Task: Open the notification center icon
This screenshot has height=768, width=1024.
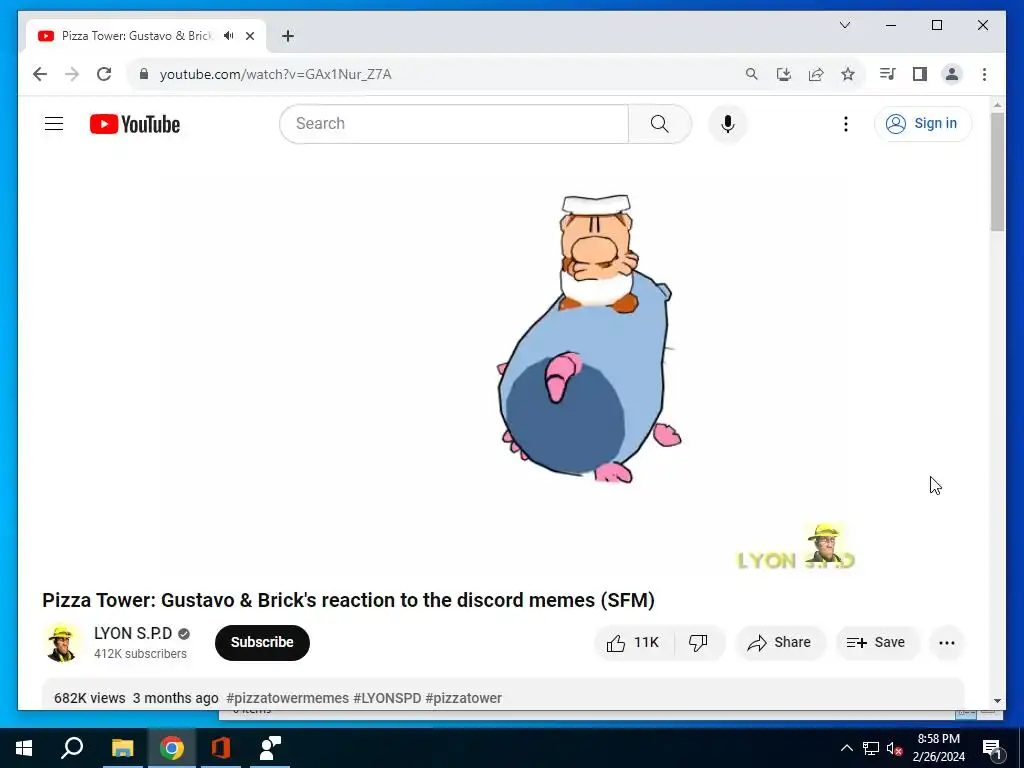Action: click(992, 748)
